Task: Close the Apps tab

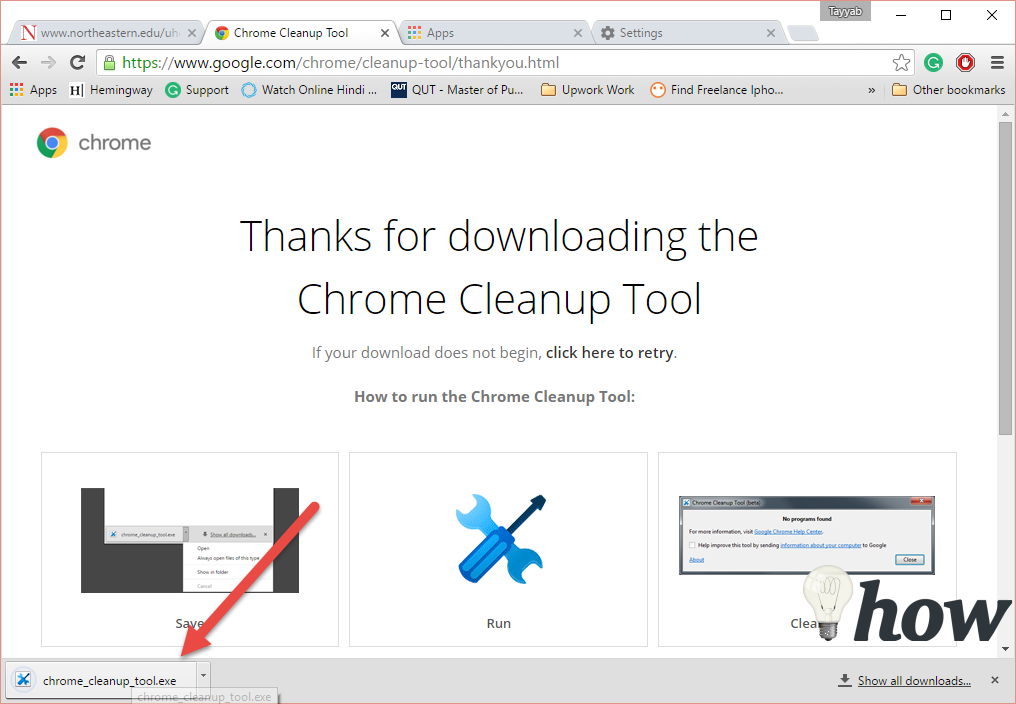Action: [x=578, y=32]
